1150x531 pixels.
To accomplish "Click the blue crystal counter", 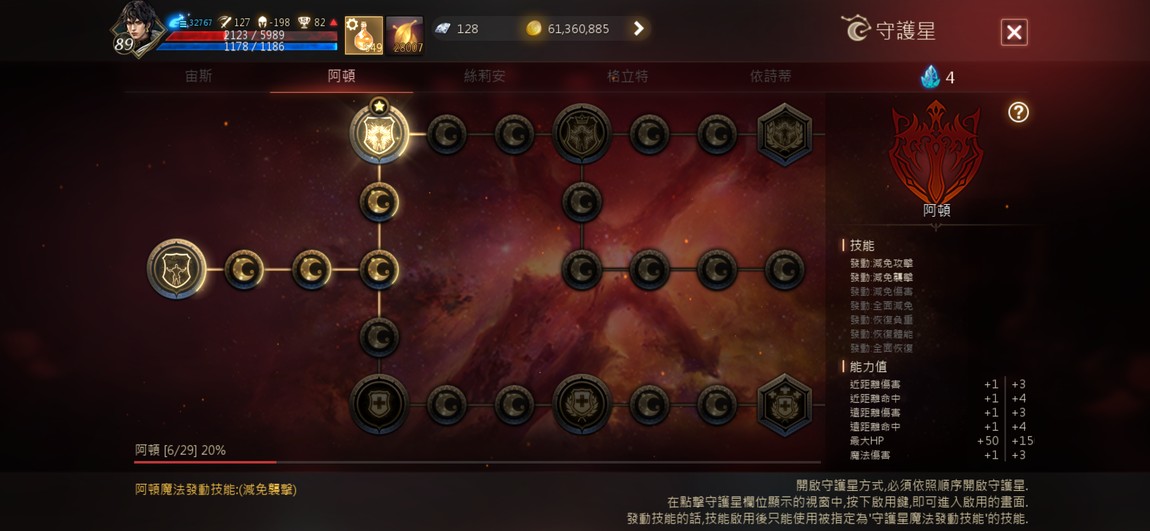I will (x=938, y=77).
